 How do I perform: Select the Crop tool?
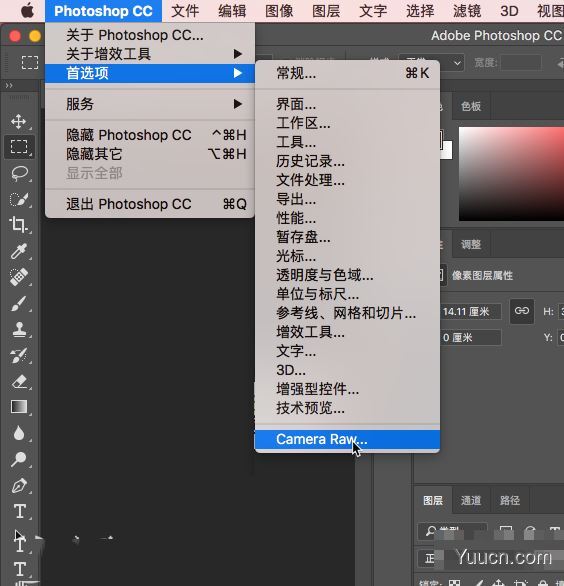click(x=18, y=225)
